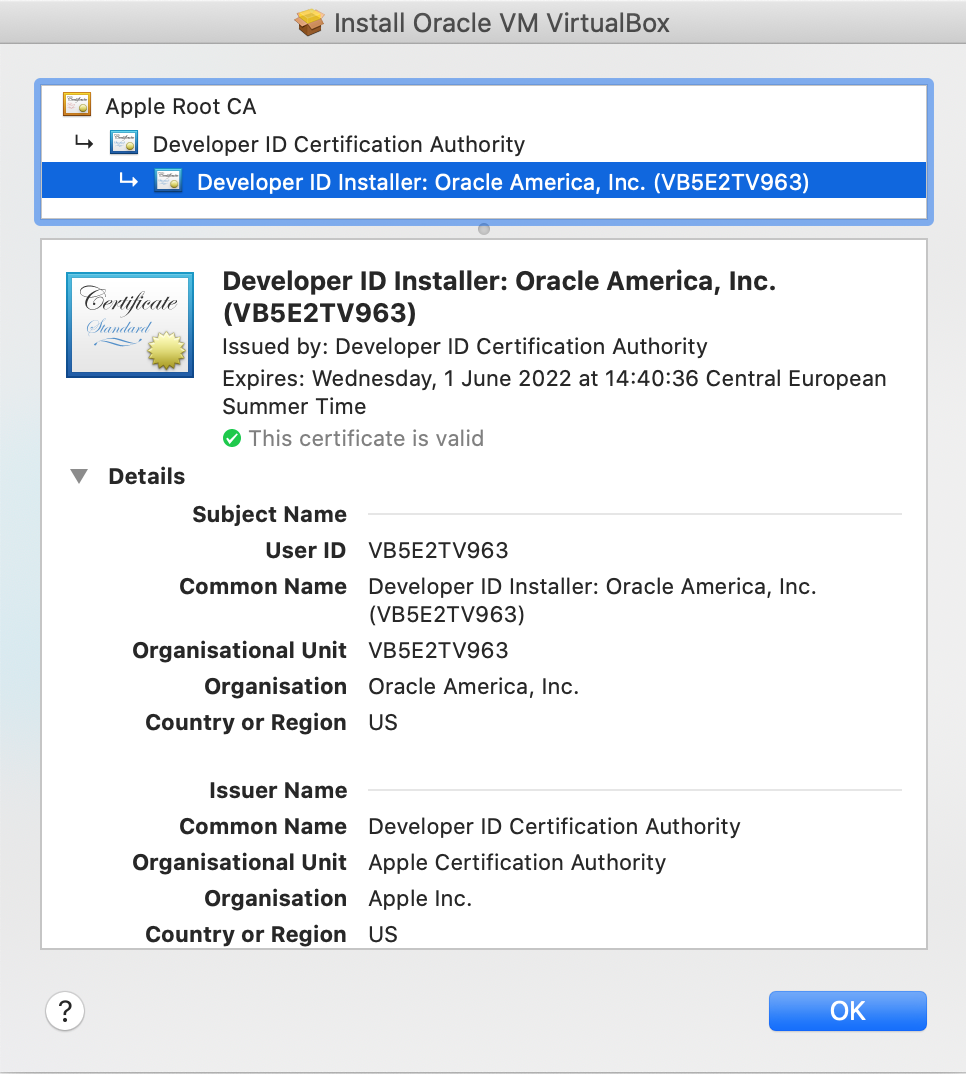Click the selected Developer ID Installer row icon
The image size is (966, 1074).
pos(168,180)
